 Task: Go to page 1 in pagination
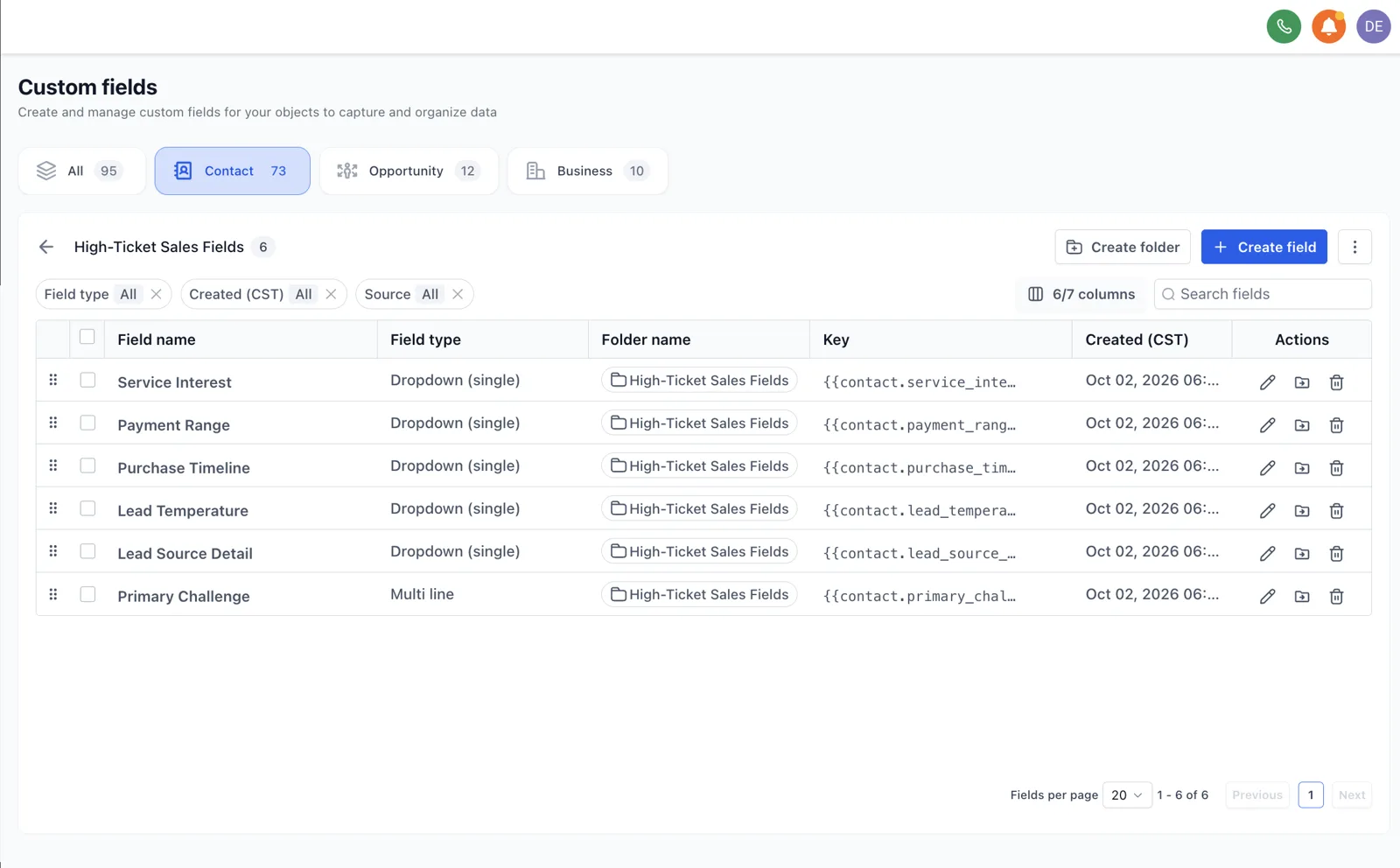point(1311,795)
